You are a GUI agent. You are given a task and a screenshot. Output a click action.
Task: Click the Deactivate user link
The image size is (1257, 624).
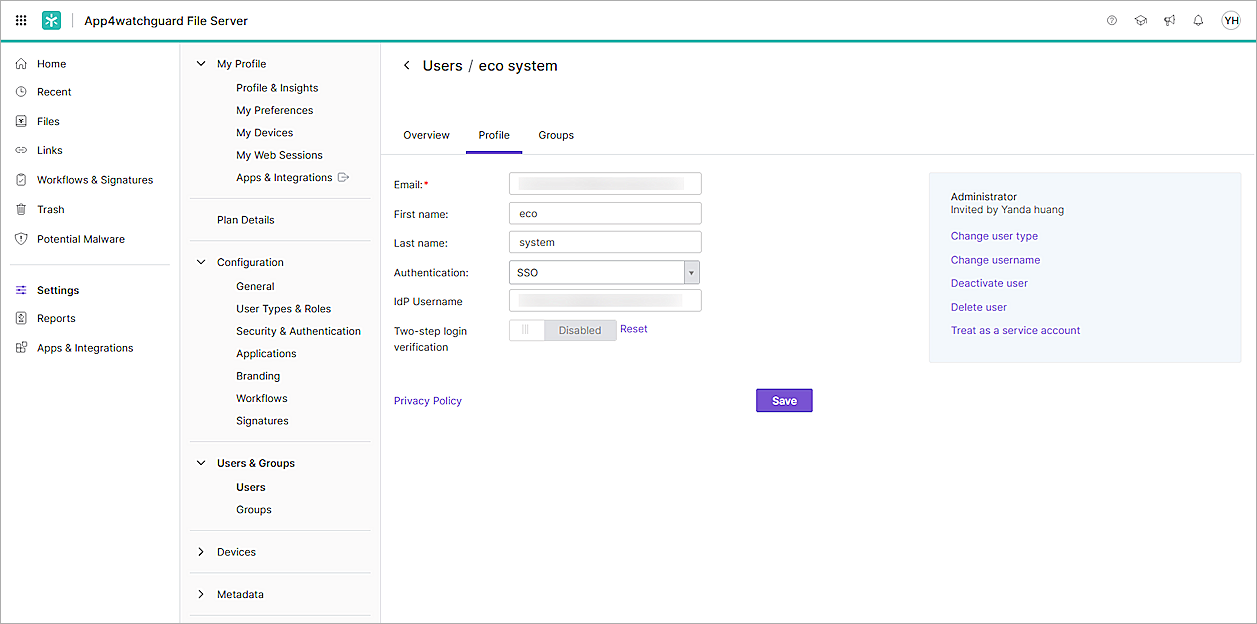989,283
